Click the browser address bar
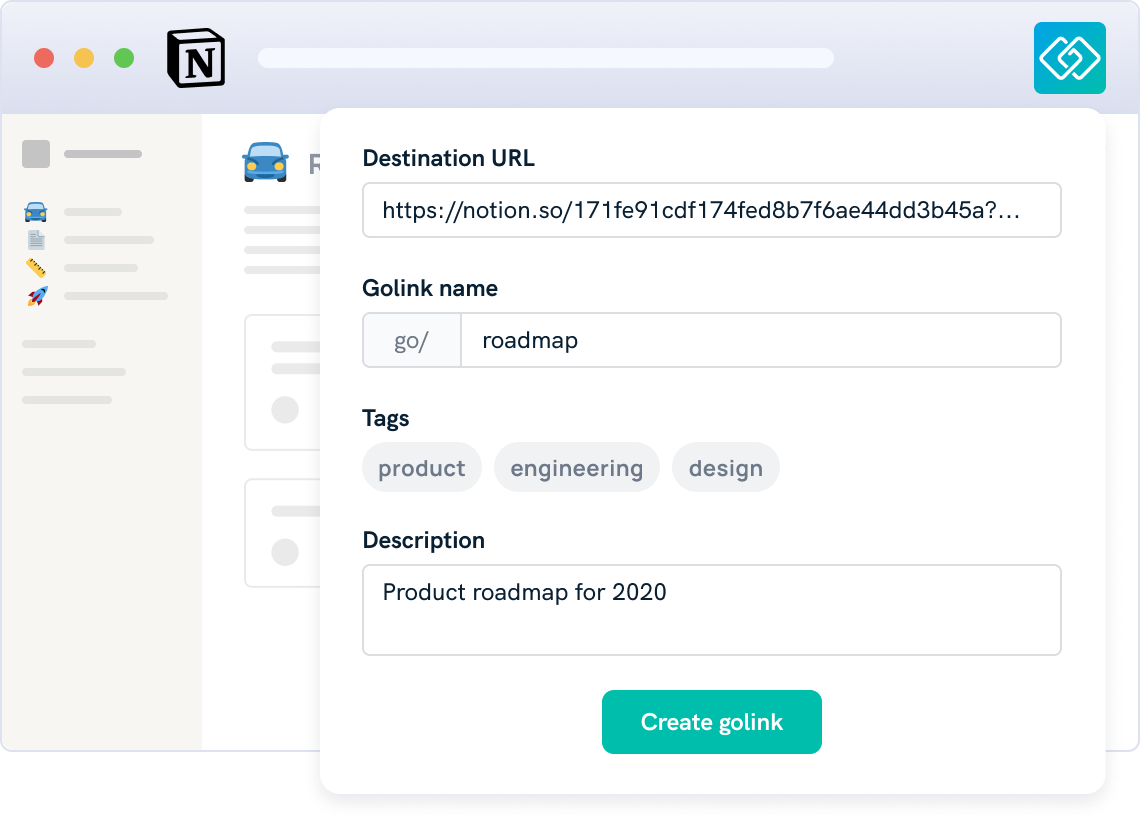Image resolution: width=1140 pixels, height=822 pixels. coord(545,57)
